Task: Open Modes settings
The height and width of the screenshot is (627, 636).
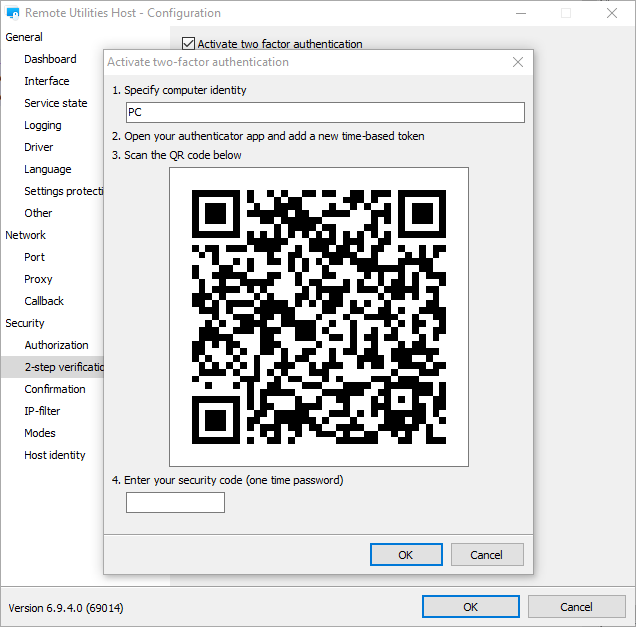Action: click(40, 433)
